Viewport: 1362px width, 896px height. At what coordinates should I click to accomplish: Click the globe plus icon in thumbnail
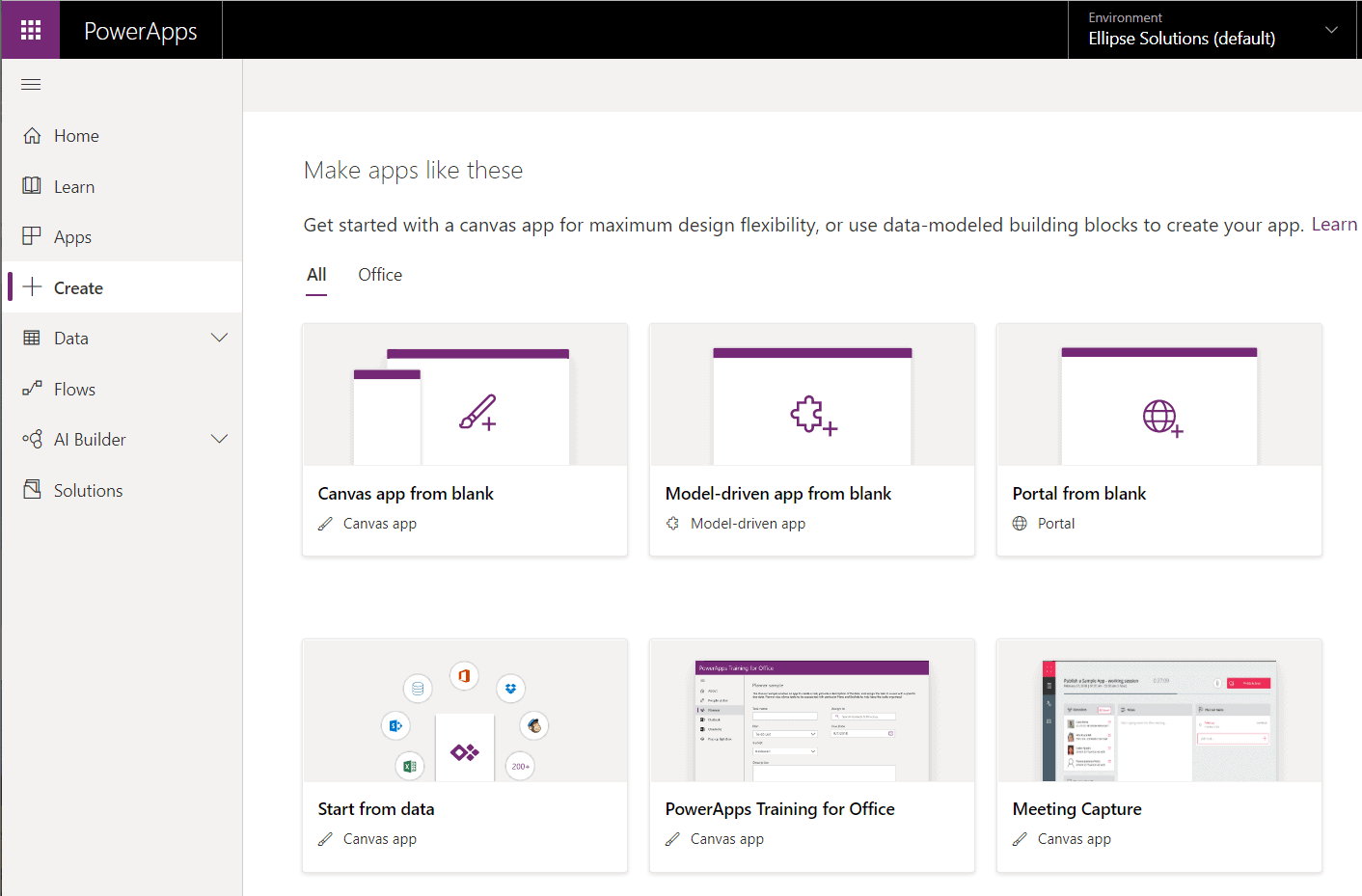(x=1162, y=419)
